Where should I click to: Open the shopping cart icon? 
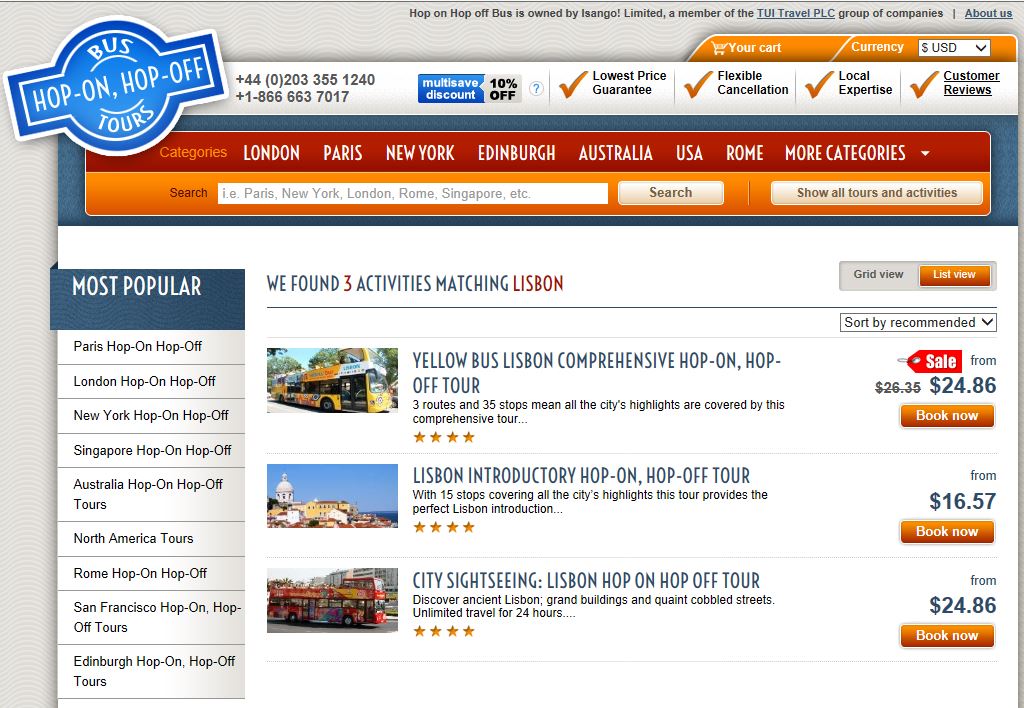coord(719,48)
